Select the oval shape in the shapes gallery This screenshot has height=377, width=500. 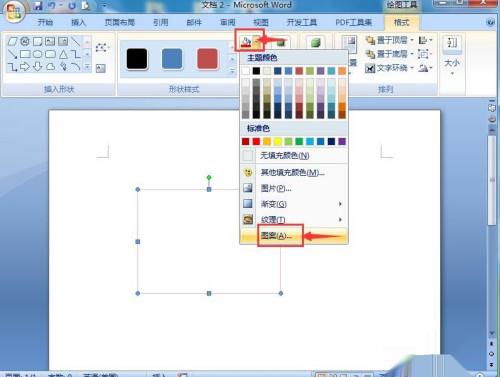[x=38, y=54]
